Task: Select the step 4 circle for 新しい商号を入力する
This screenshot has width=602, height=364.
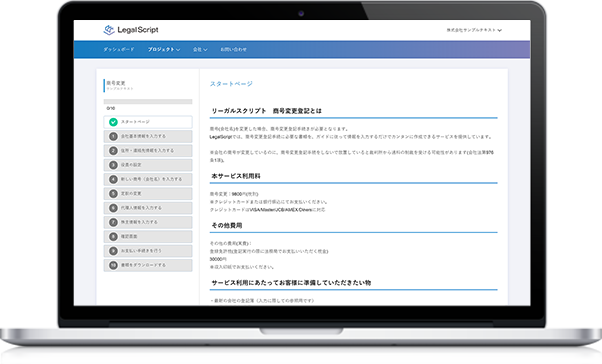Action: point(113,179)
